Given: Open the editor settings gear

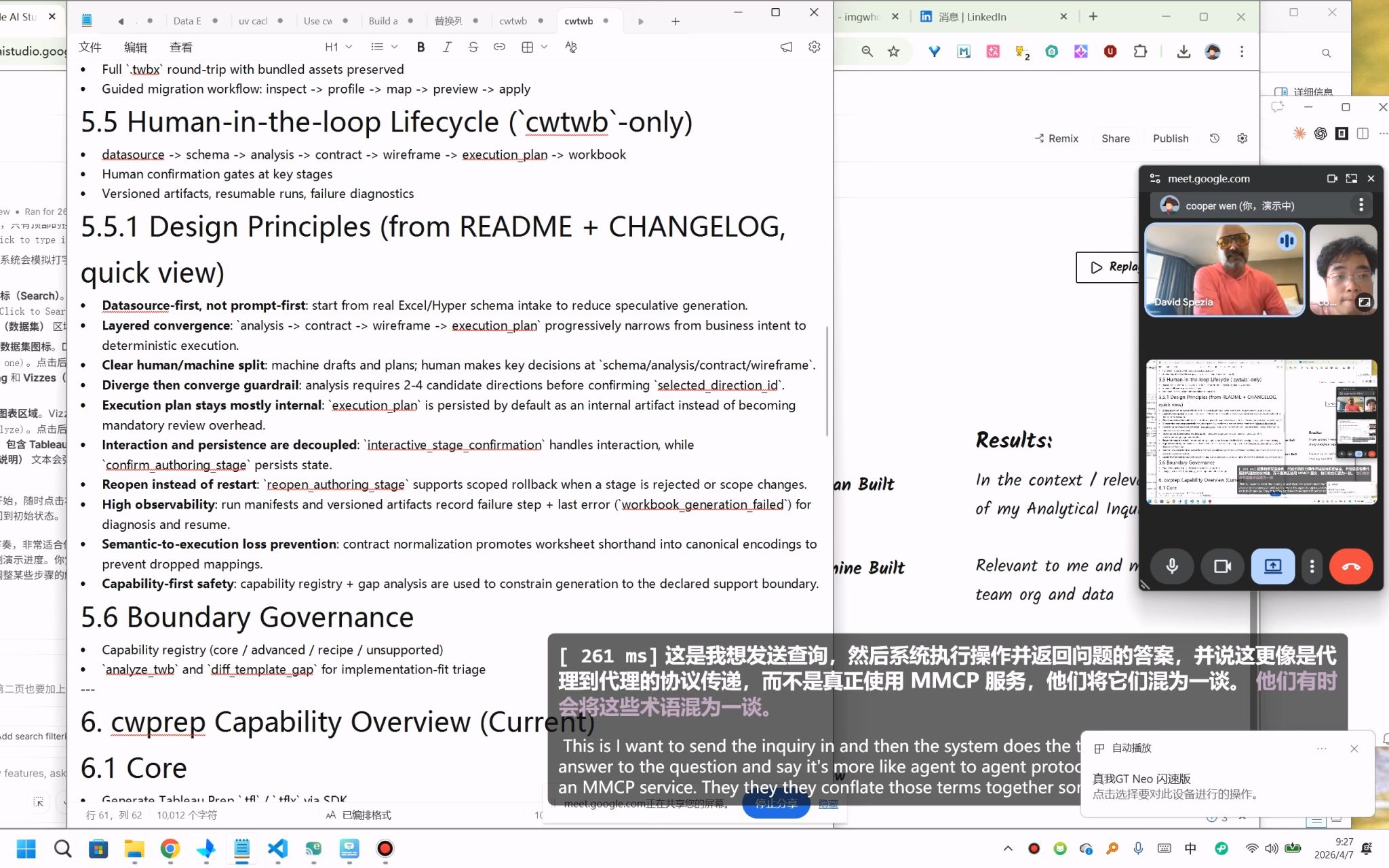Looking at the screenshot, I should (x=814, y=47).
